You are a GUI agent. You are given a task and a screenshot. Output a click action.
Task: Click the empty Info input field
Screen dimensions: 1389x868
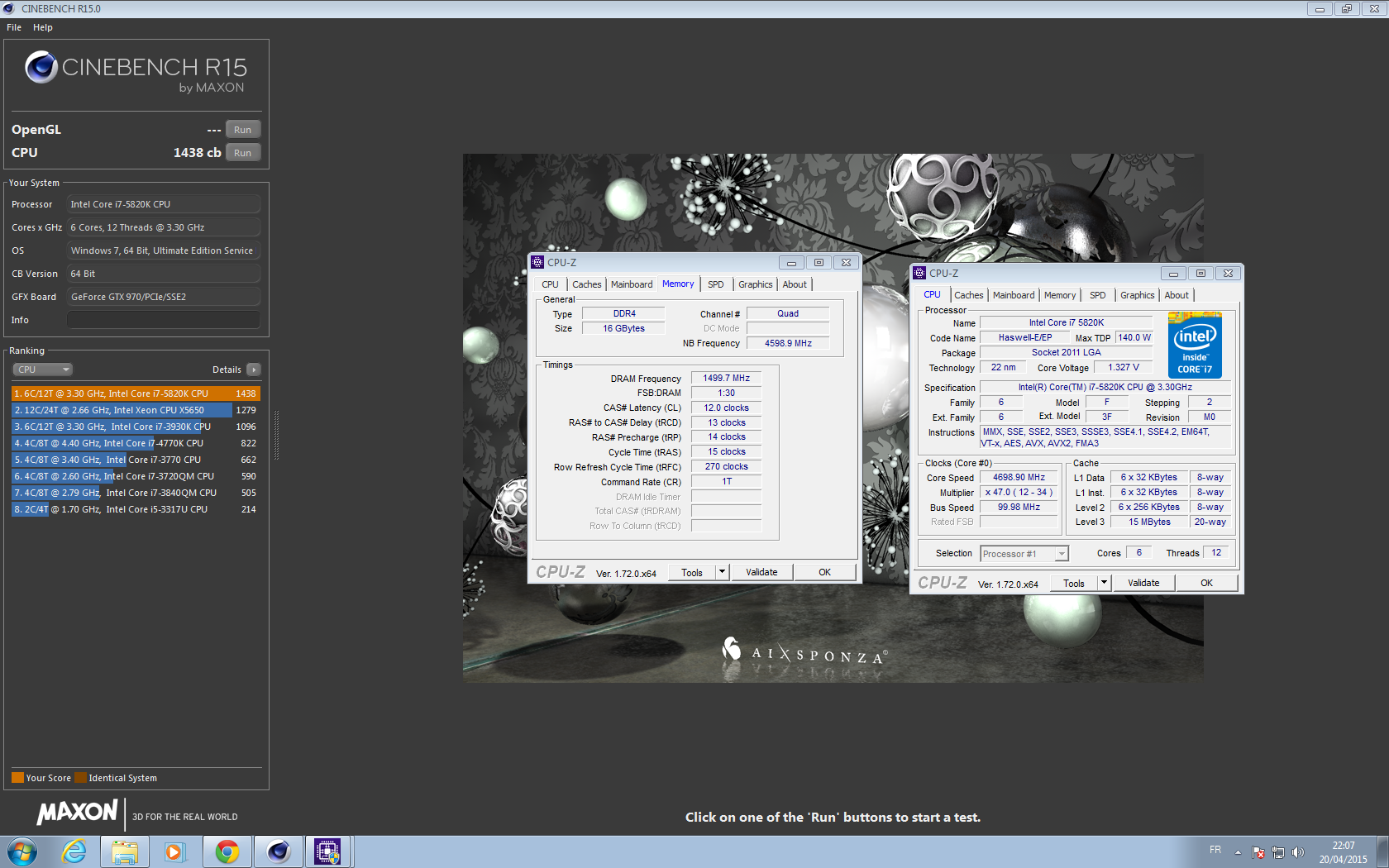pos(164,320)
